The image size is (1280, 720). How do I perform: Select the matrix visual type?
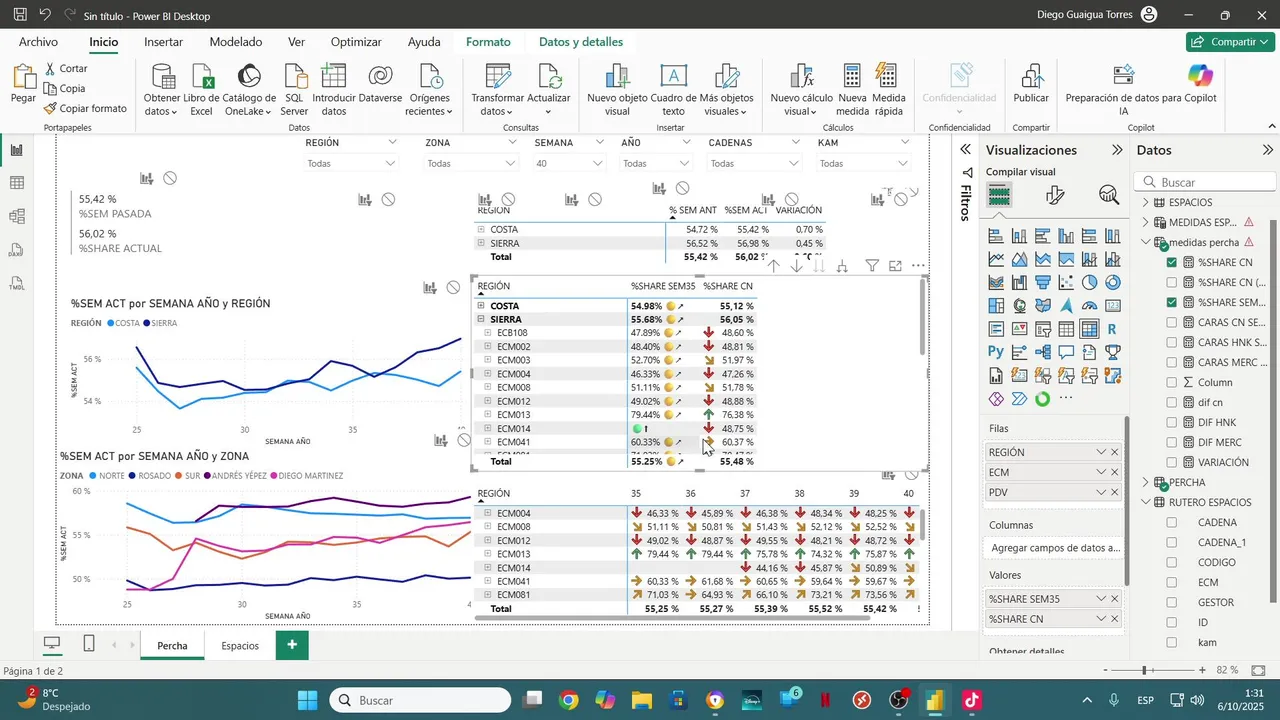coord(1089,329)
